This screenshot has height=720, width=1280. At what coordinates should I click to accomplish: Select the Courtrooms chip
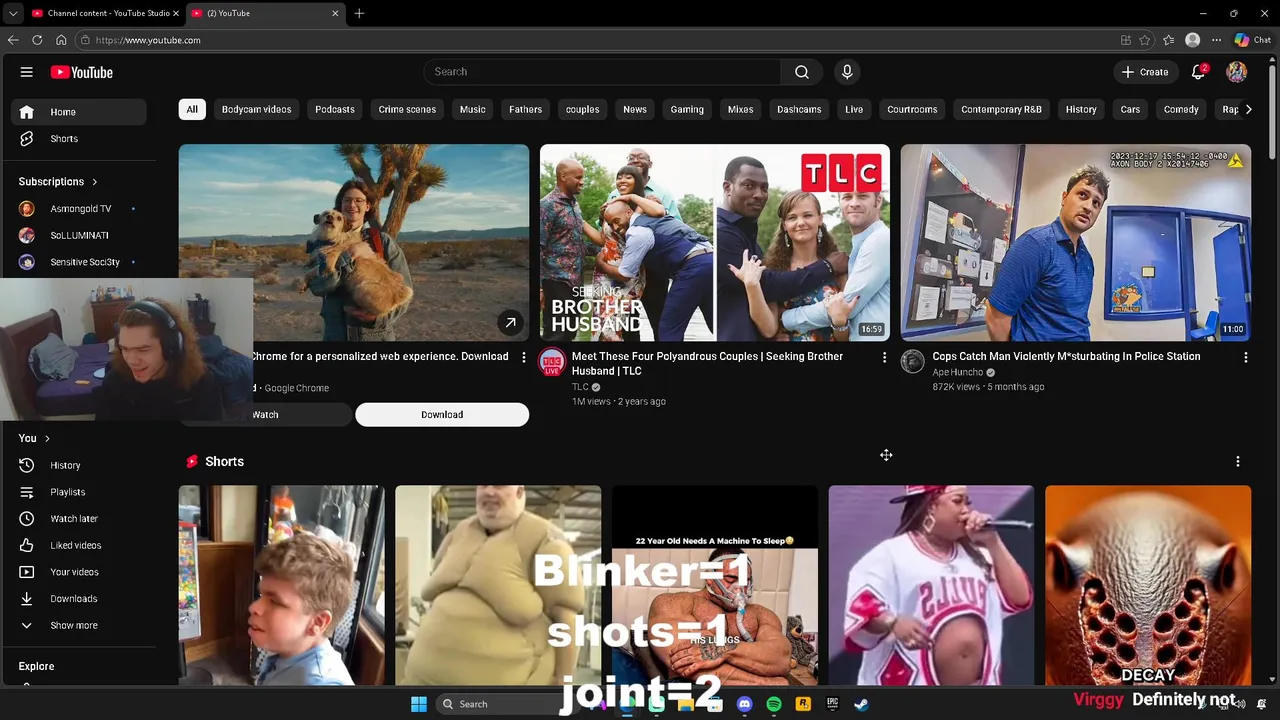tap(912, 109)
